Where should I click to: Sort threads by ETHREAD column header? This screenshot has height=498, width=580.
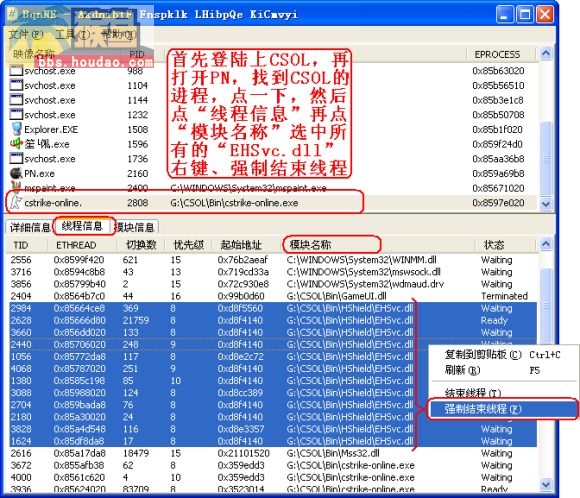pyautogui.click(x=81, y=245)
